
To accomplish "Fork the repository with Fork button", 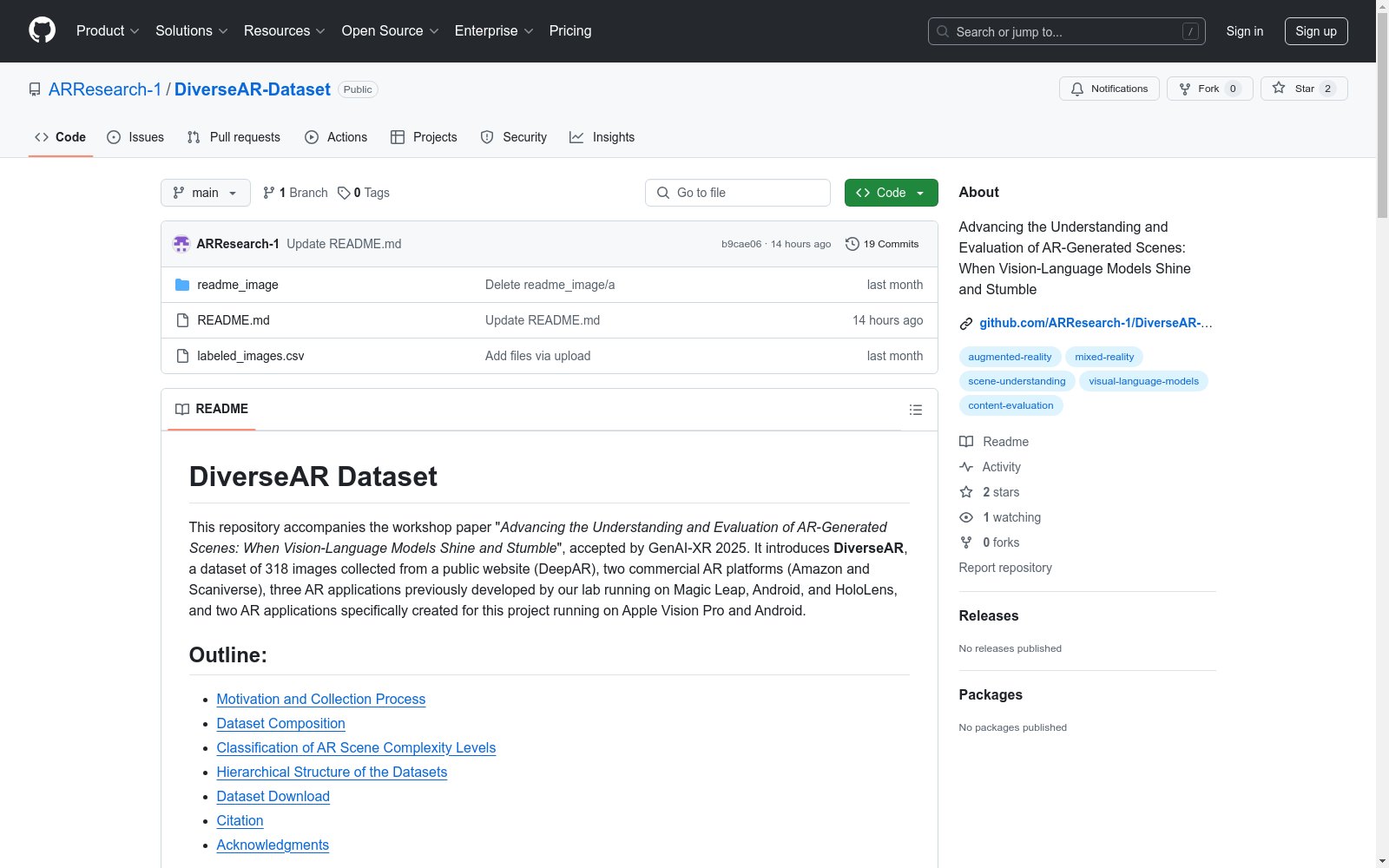I will (x=1210, y=89).
